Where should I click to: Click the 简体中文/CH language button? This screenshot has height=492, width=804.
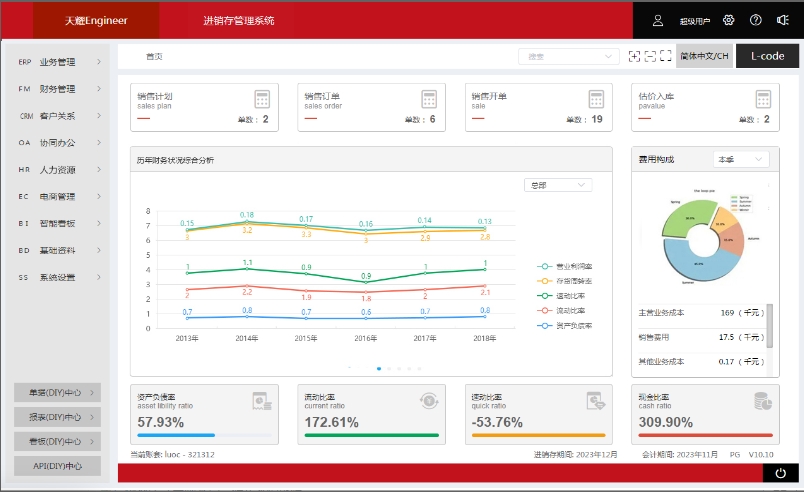pyautogui.click(x=705, y=56)
